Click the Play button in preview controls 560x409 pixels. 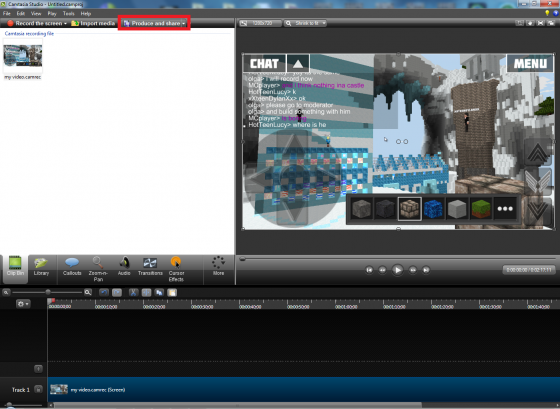[397, 270]
